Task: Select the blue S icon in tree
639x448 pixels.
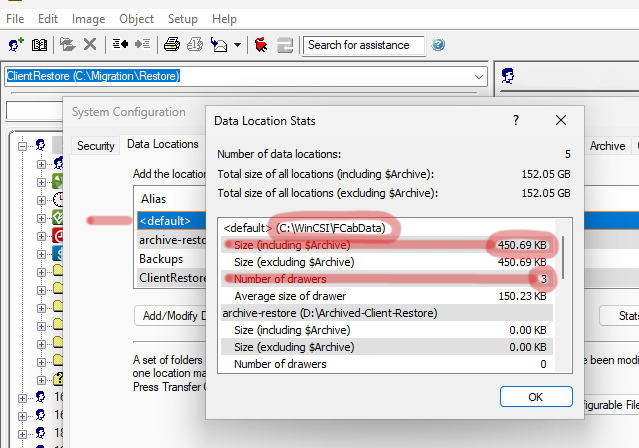Action: [58, 254]
